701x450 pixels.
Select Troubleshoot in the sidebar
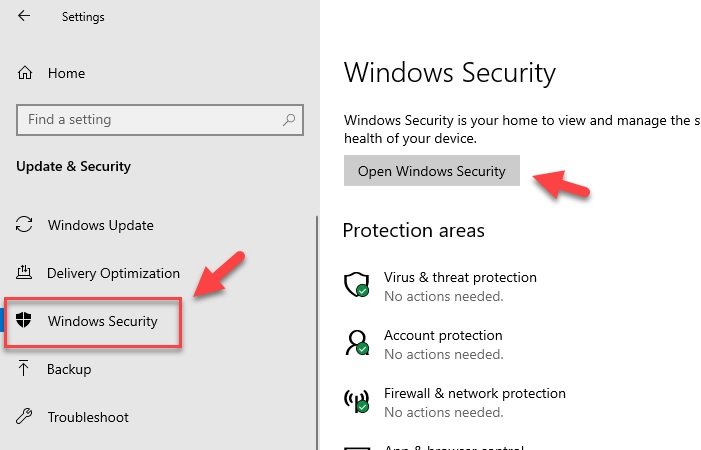click(x=87, y=417)
